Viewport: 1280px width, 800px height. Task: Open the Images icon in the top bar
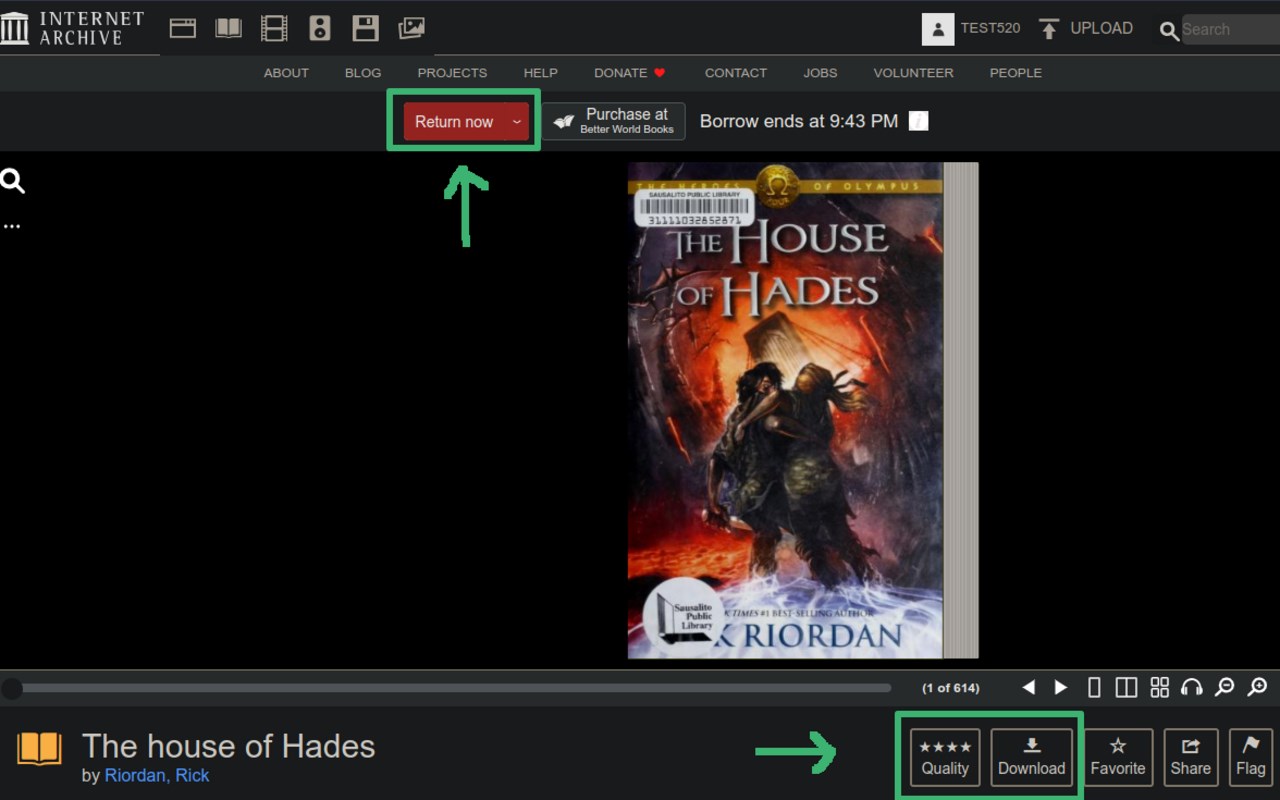(412, 28)
